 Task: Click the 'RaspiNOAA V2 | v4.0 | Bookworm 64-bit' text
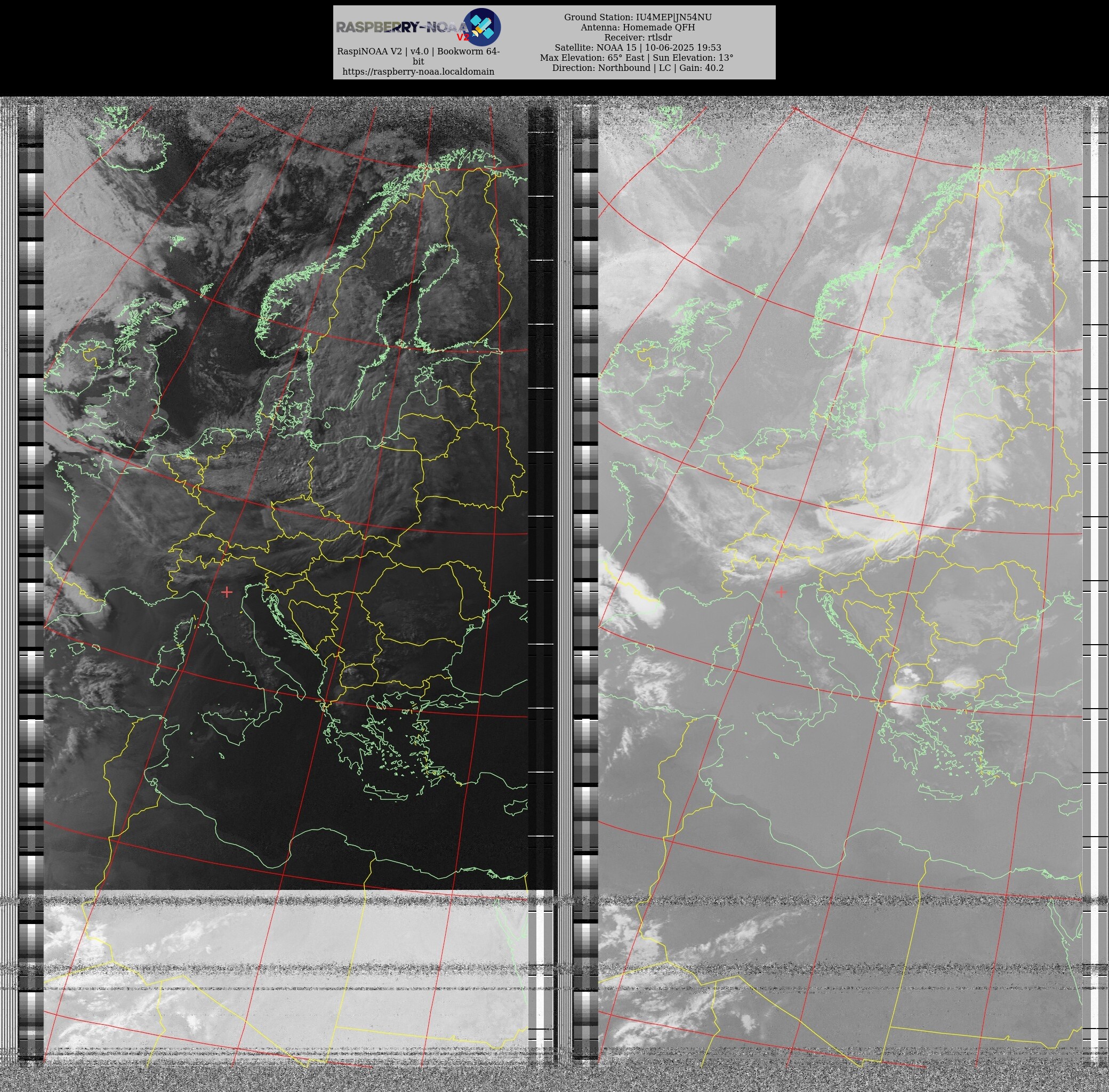(x=418, y=56)
